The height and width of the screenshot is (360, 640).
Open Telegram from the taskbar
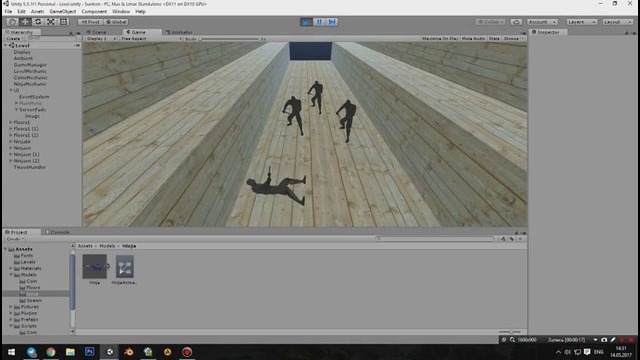pos(31,352)
